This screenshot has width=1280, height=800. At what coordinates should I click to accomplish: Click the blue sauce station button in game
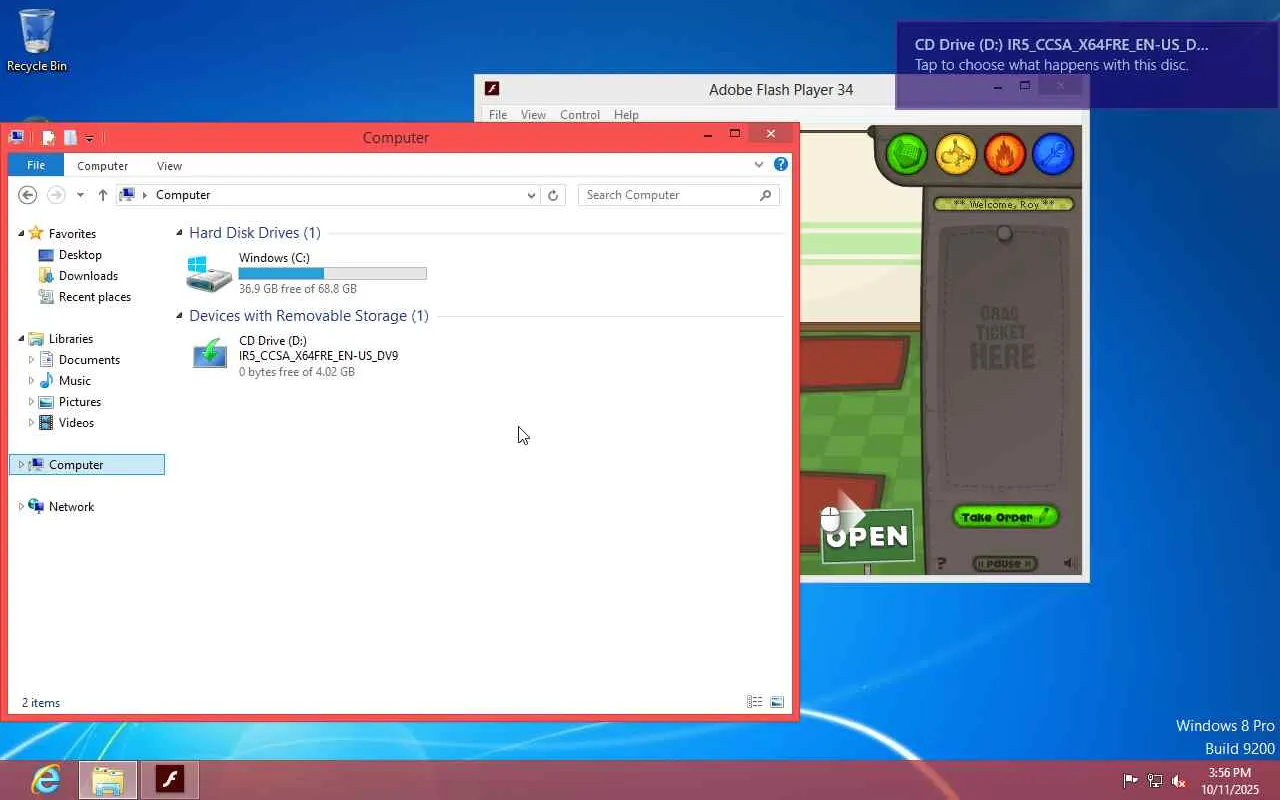tap(1053, 155)
